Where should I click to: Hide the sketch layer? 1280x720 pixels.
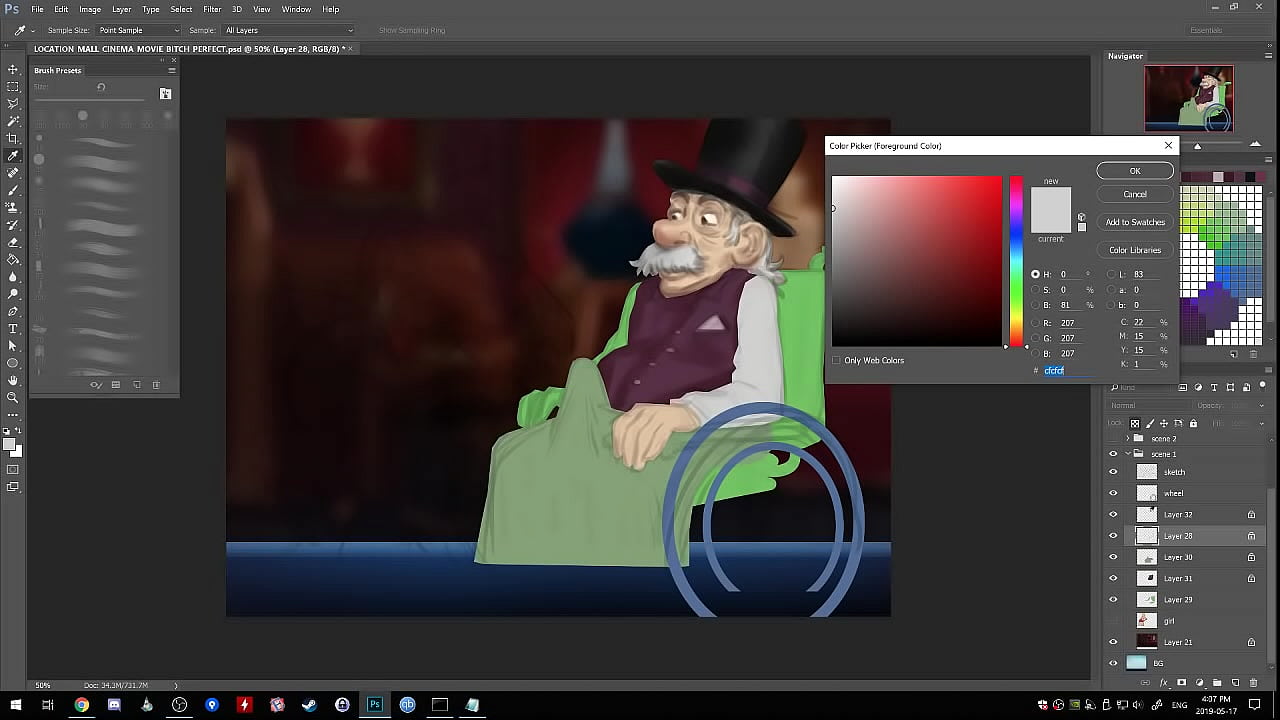point(1113,472)
